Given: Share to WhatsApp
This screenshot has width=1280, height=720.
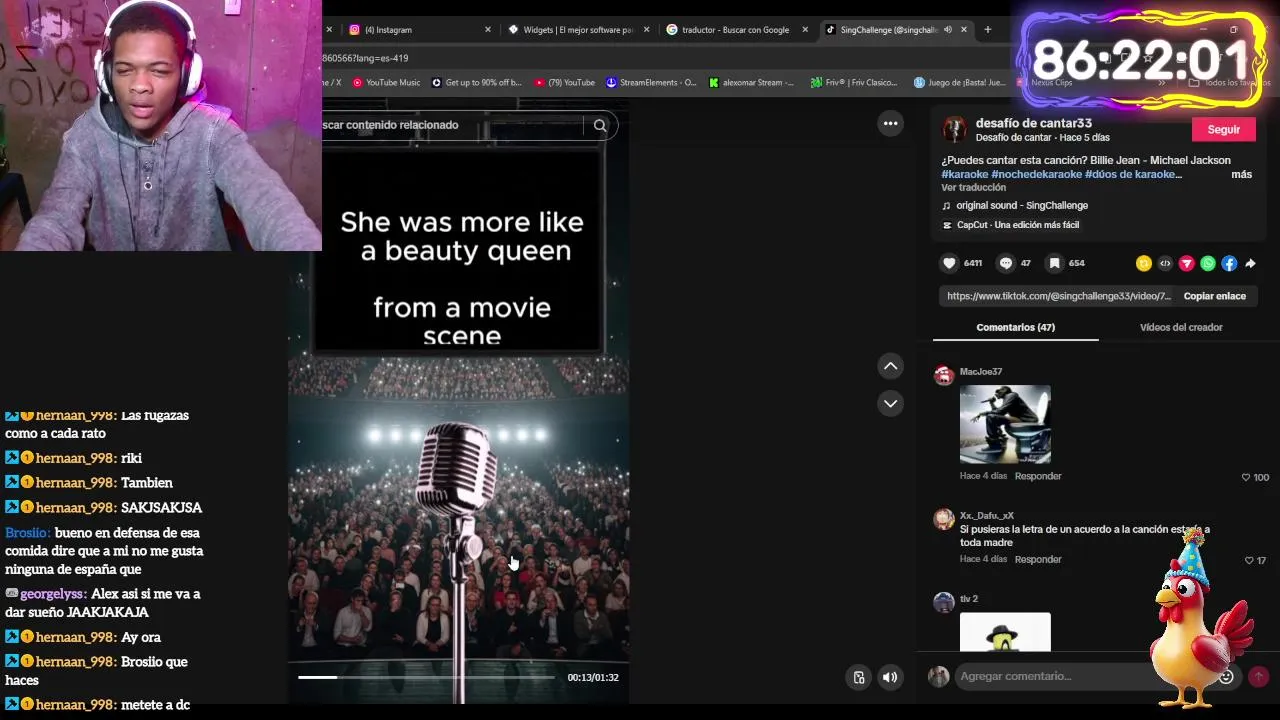Looking at the screenshot, I should pos(1208,263).
